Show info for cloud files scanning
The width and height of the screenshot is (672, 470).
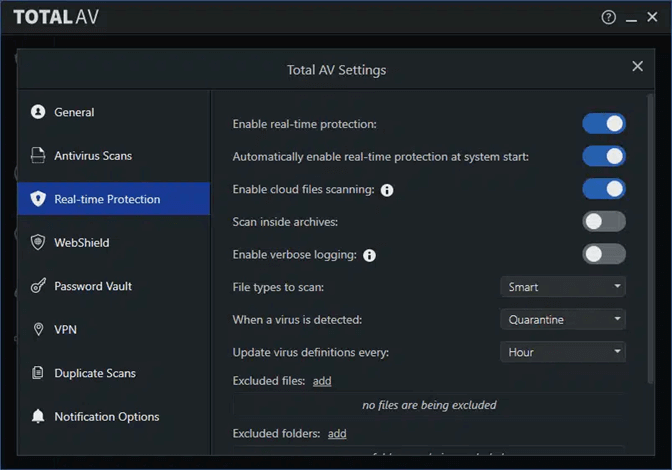click(387, 190)
